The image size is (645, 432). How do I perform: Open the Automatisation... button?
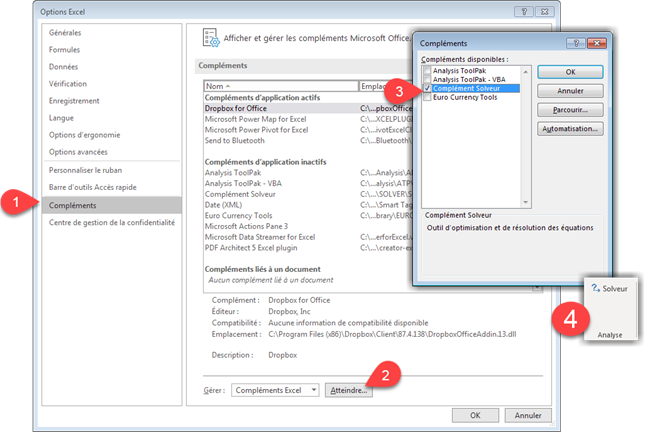coord(570,129)
